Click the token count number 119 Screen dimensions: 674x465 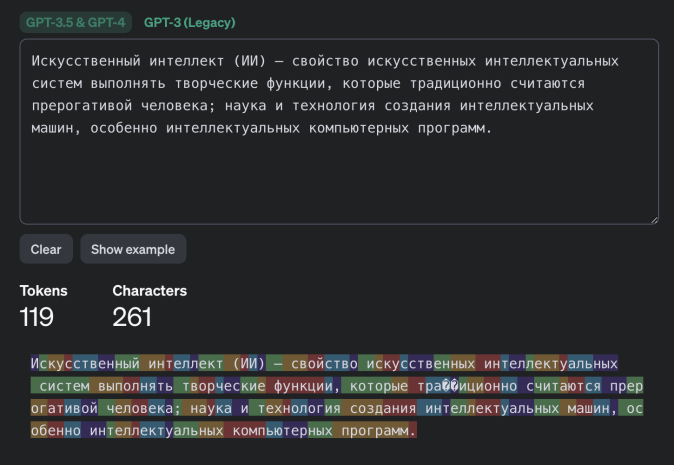point(37,318)
